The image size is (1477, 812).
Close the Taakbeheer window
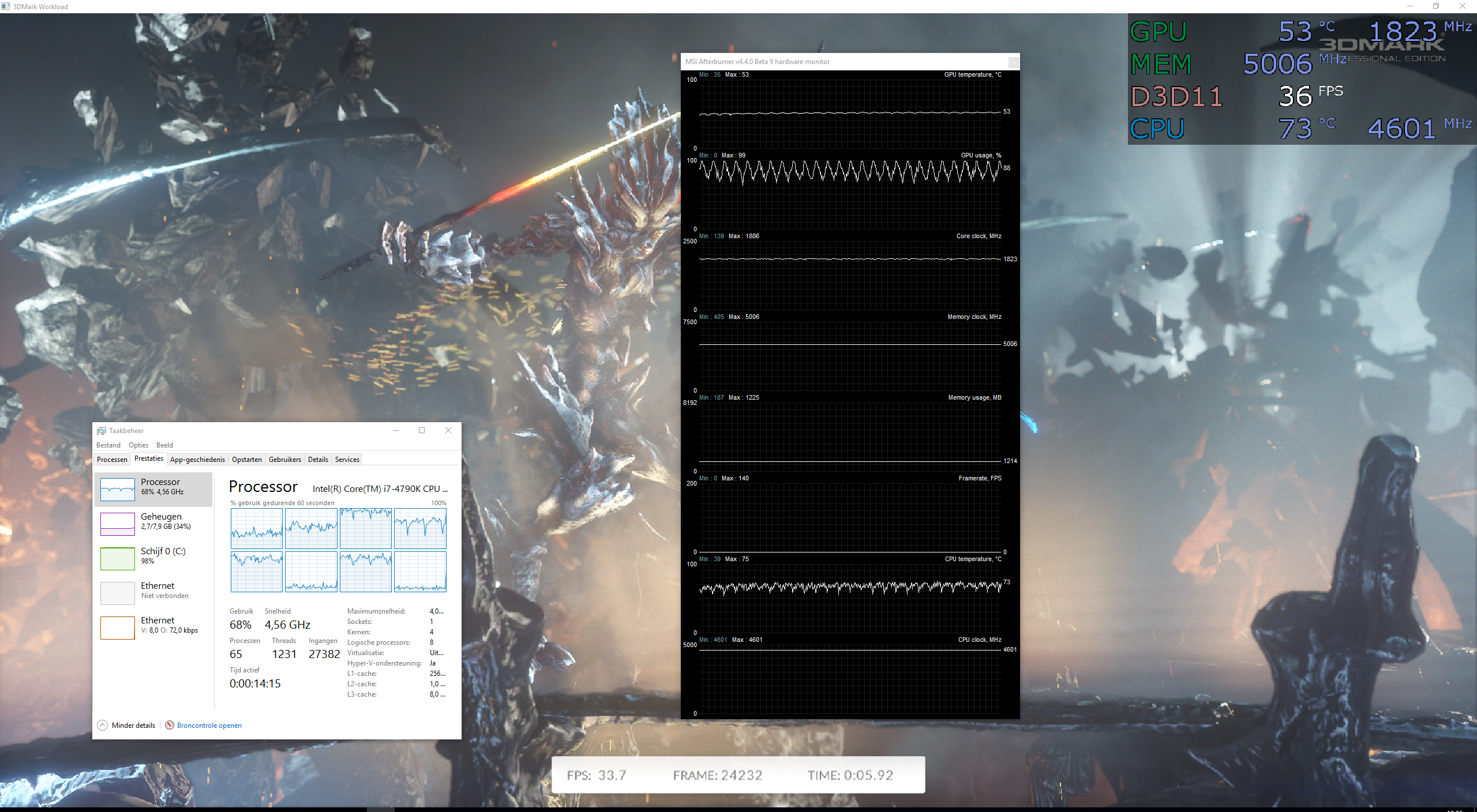click(448, 430)
